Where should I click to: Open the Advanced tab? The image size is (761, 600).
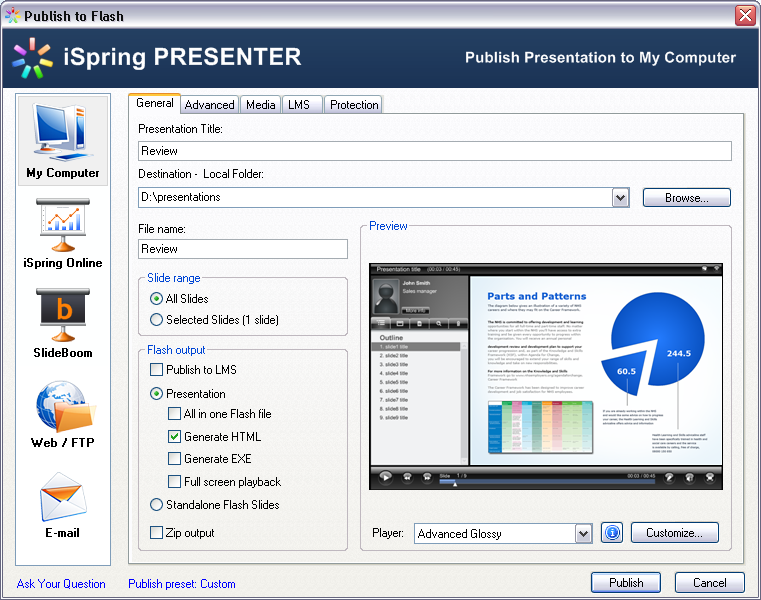click(209, 104)
